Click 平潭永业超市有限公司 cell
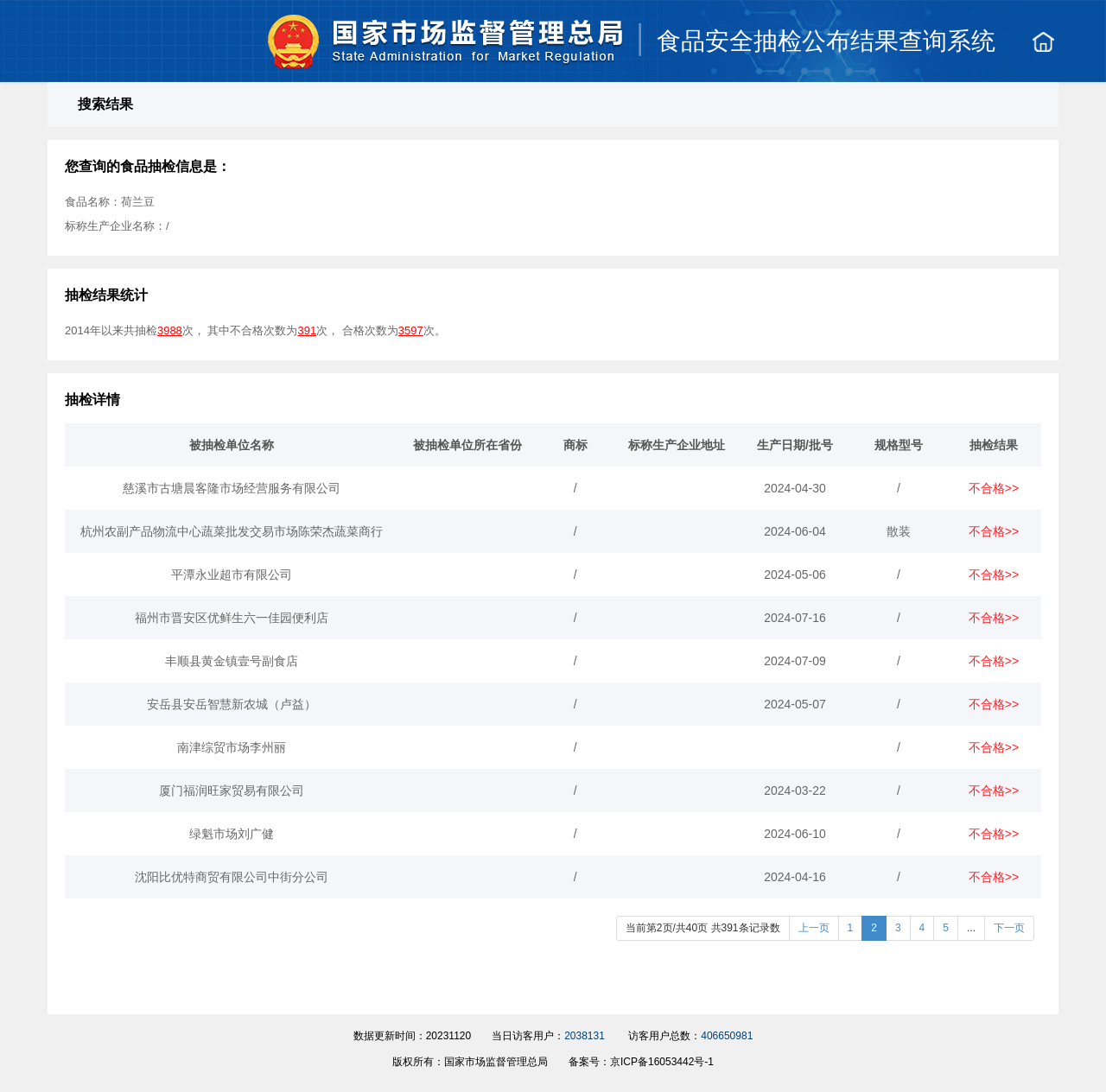This screenshot has height=1092, width=1106. pyautogui.click(x=232, y=575)
